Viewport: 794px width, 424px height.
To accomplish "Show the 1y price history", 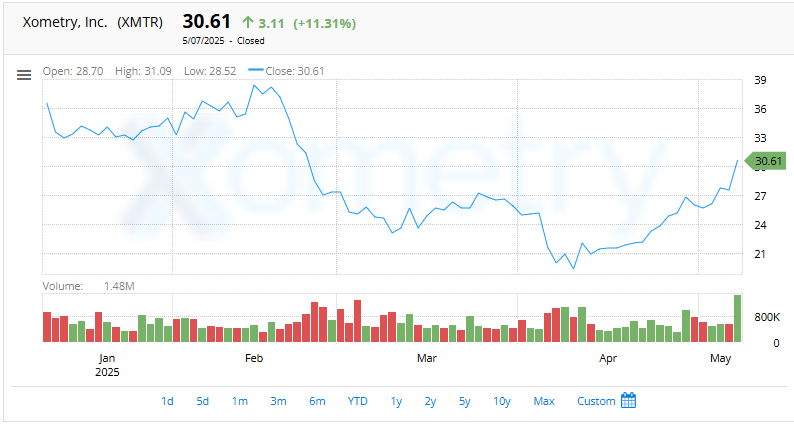I will [396, 401].
